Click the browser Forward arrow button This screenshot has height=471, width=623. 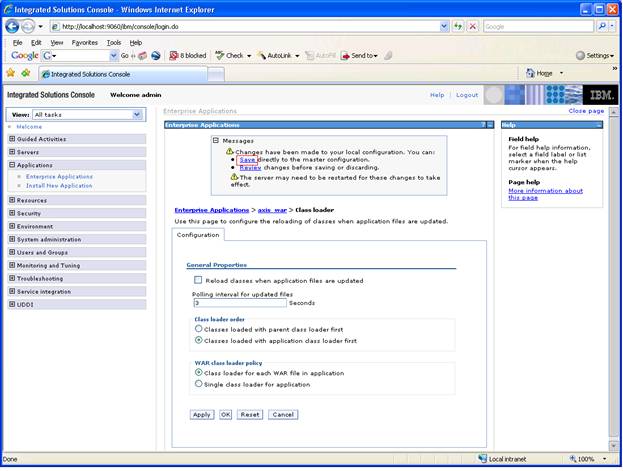[x=28, y=27]
